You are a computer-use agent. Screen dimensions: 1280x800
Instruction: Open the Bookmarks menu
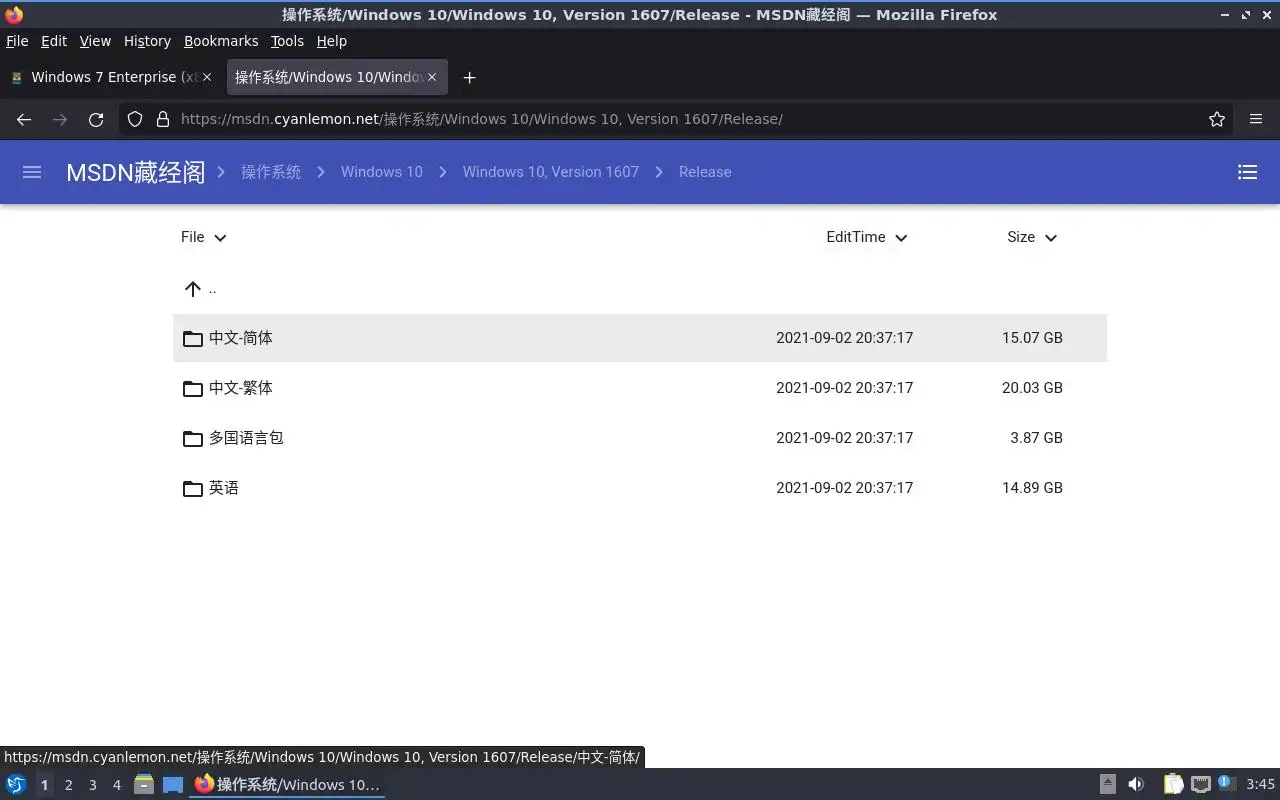click(x=221, y=41)
